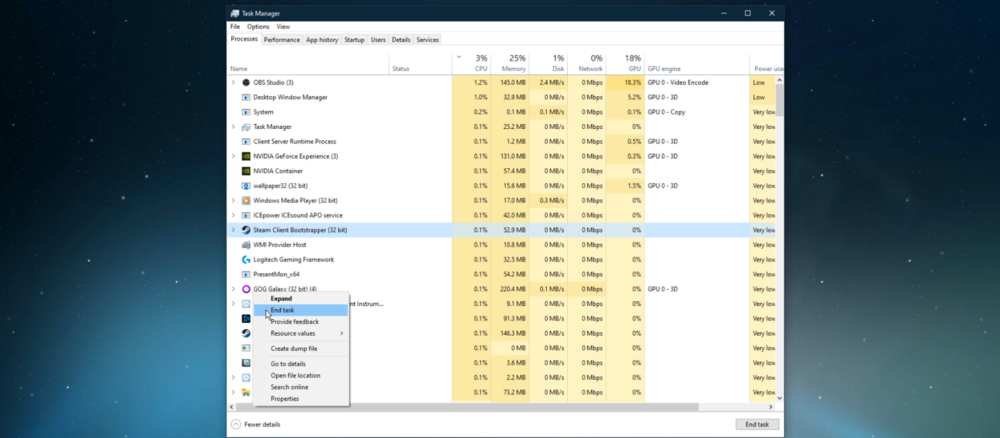Expand the Windows Media Player process group
Image resolution: width=1000 pixels, height=438 pixels.
[x=234, y=200]
